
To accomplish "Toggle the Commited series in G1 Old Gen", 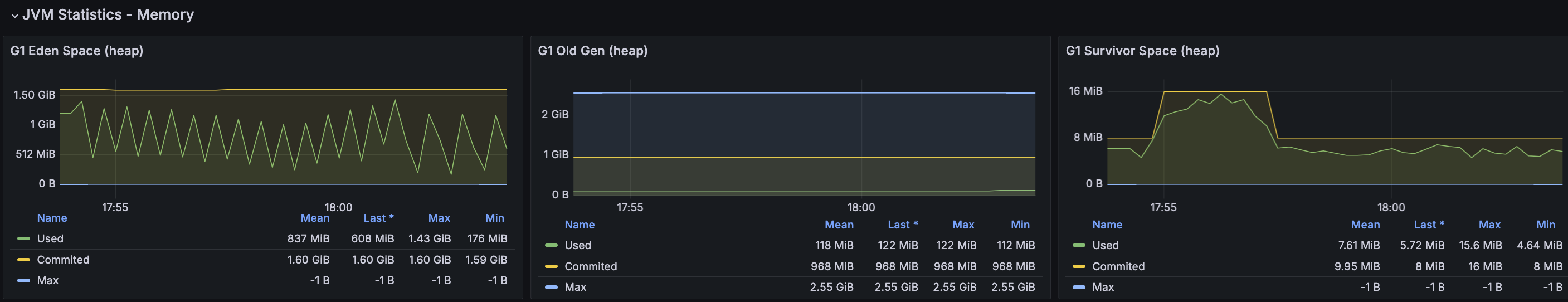I will tap(591, 267).
